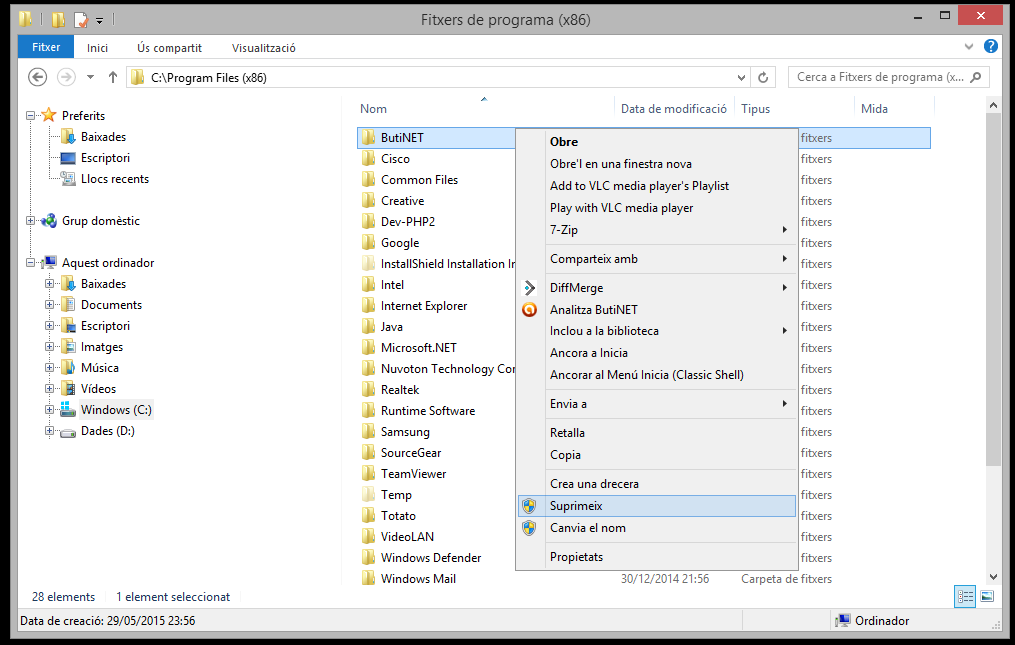
Task: Open the address bar history dropdown
Action: point(741,78)
